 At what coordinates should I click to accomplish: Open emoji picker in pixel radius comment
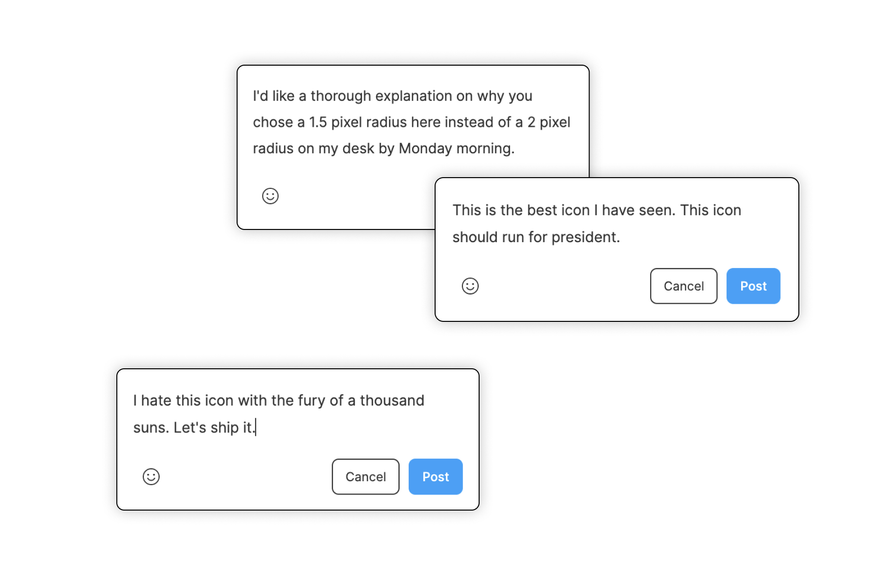point(270,196)
